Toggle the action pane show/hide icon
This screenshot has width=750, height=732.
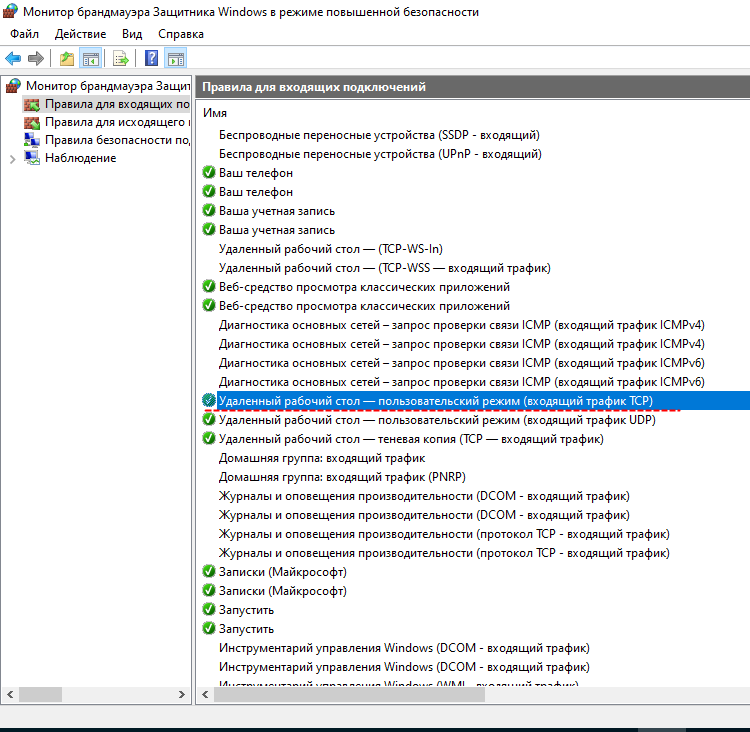pyautogui.click(x=176, y=59)
